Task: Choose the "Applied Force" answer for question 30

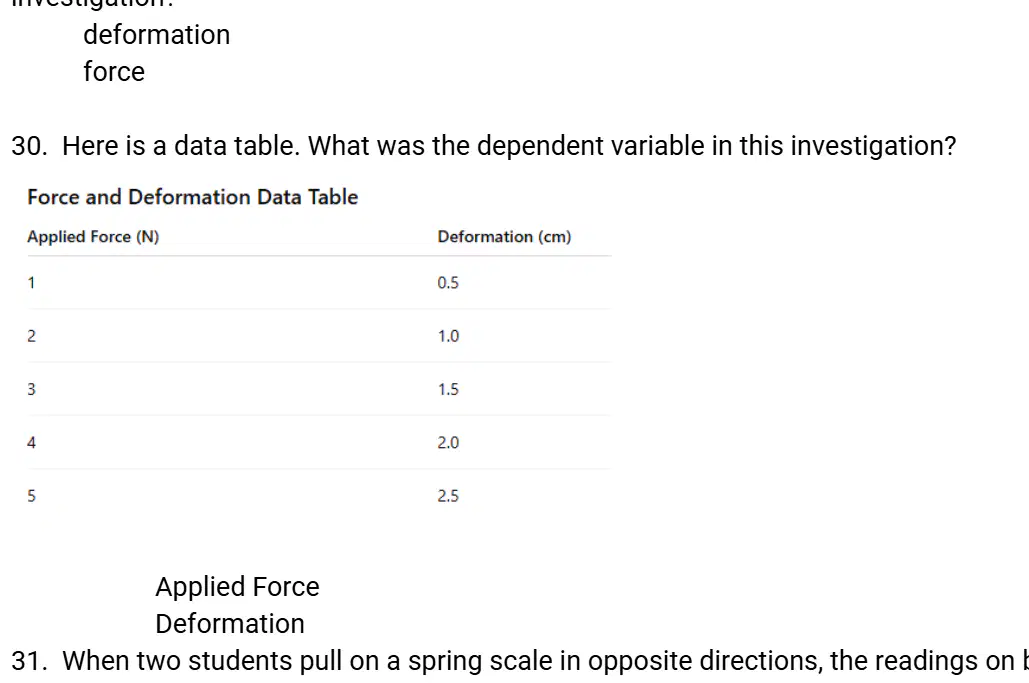Action: pyautogui.click(x=237, y=587)
